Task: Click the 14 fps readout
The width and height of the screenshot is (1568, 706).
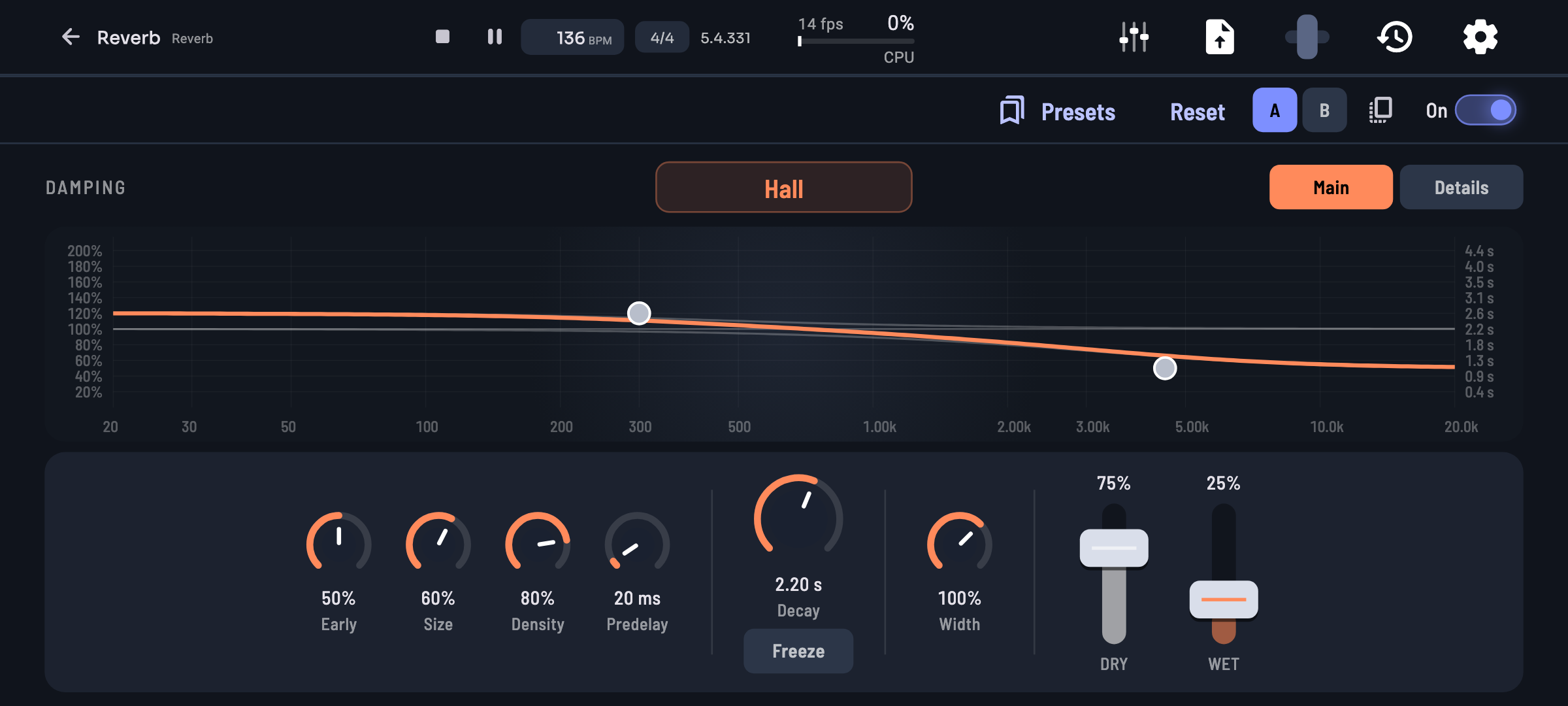Action: point(821,24)
